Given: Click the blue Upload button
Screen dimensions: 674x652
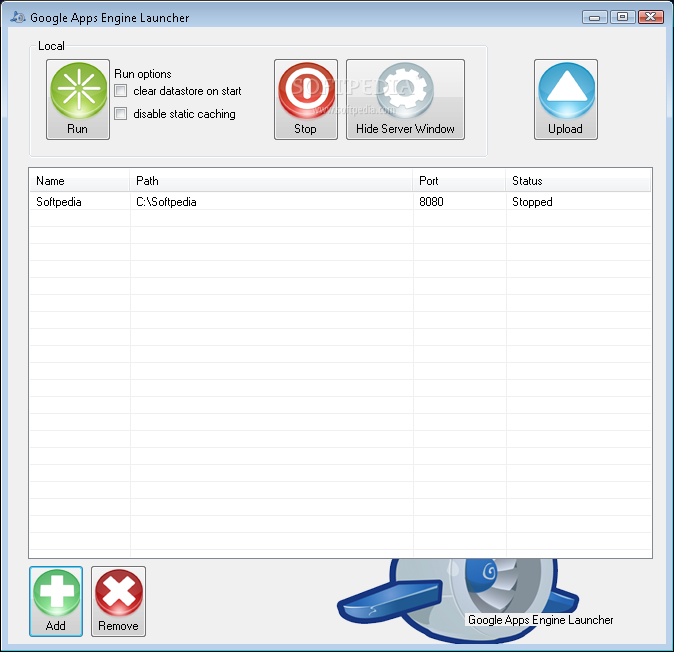Looking at the screenshot, I should coord(566,99).
